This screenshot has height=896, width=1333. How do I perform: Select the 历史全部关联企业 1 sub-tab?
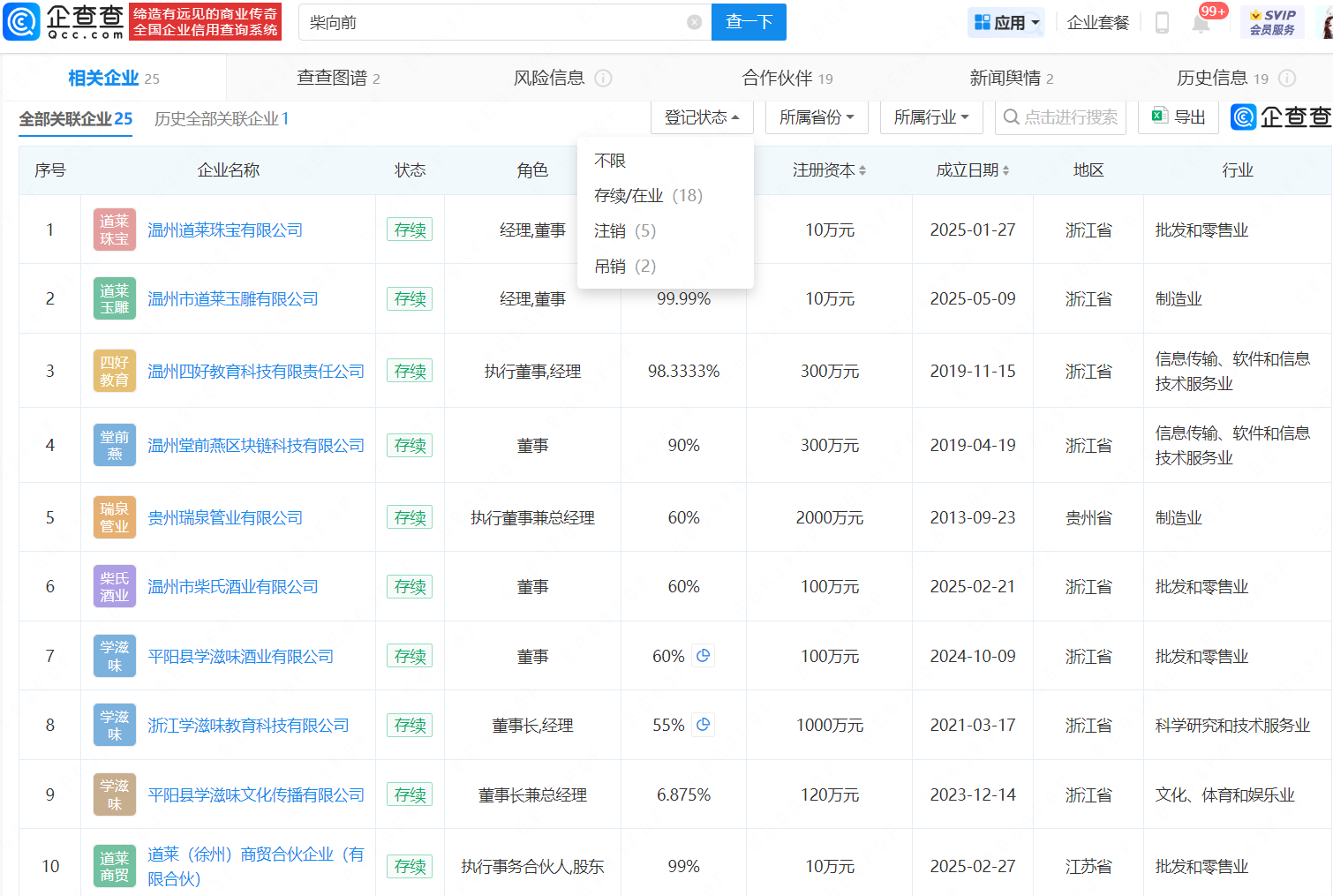(222, 118)
